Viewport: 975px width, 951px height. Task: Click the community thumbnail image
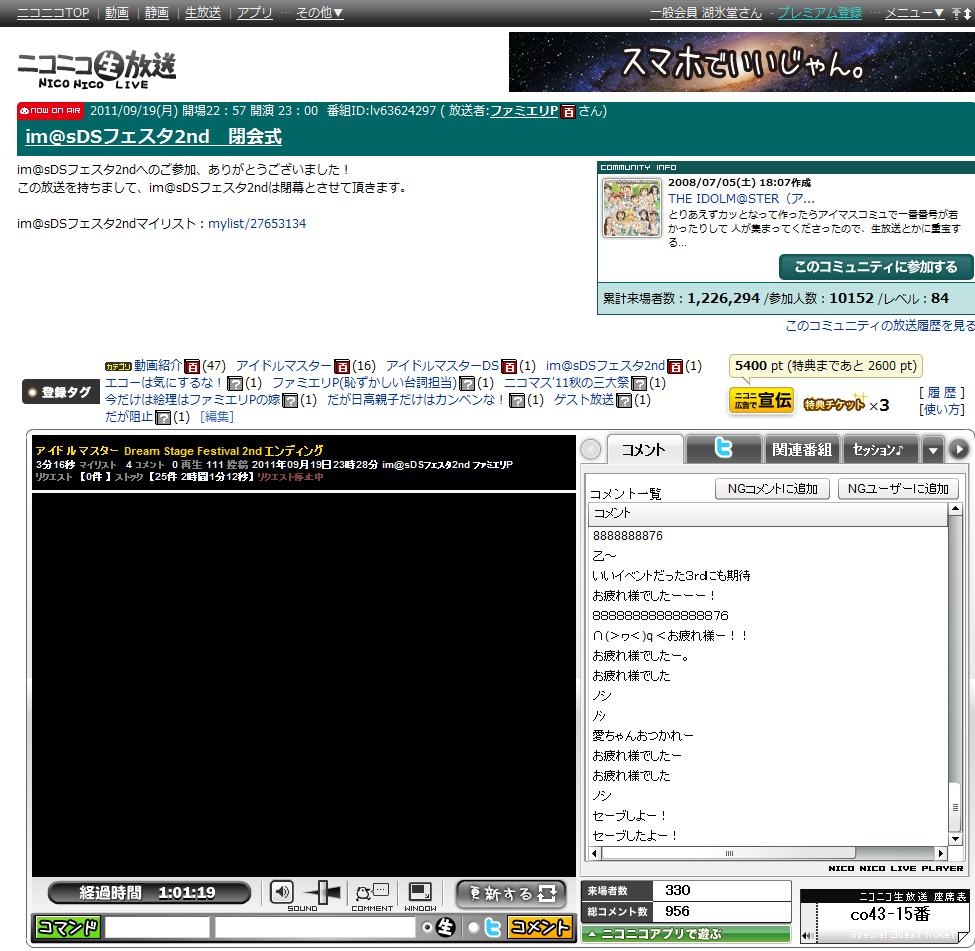[x=632, y=208]
